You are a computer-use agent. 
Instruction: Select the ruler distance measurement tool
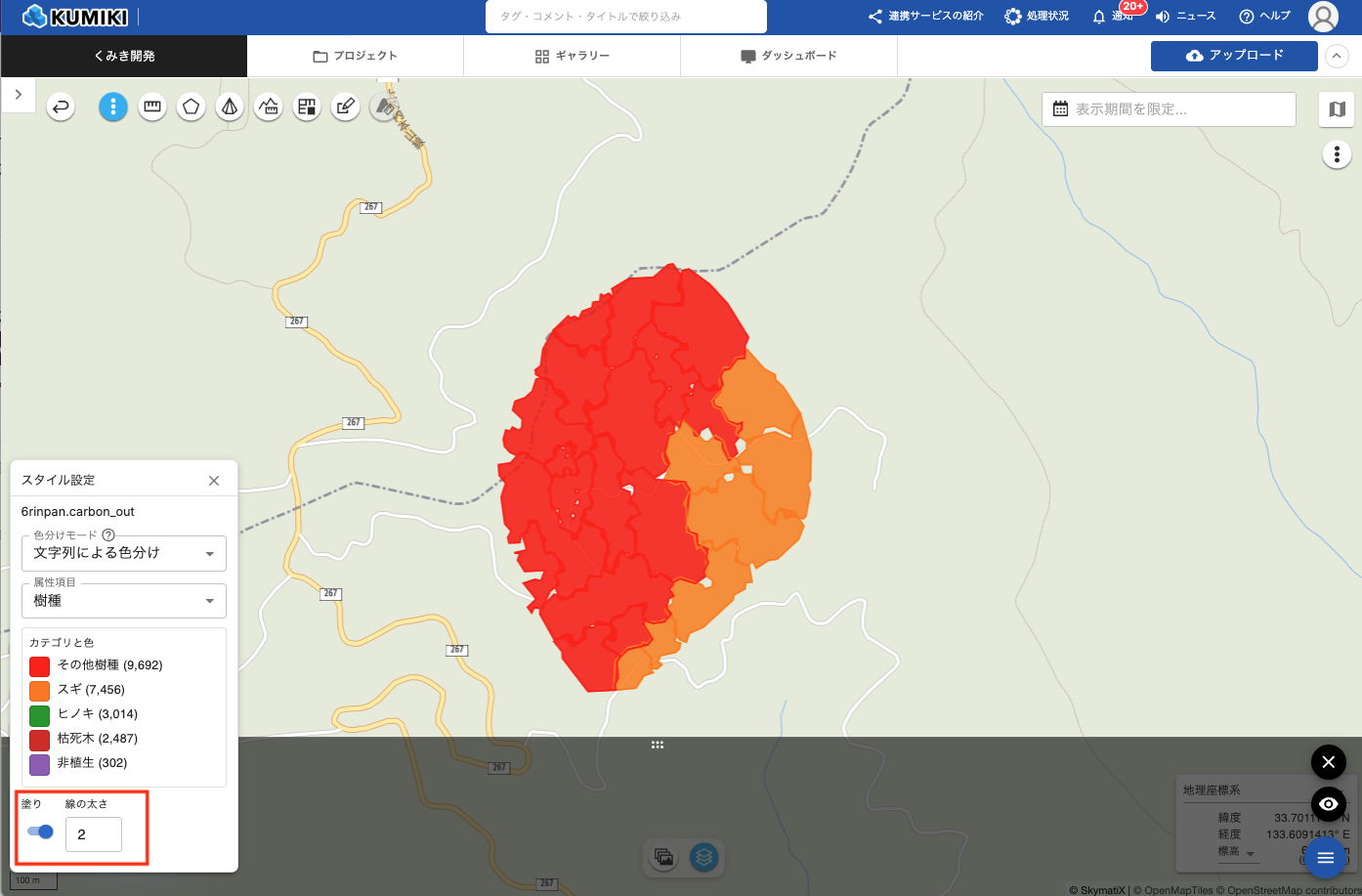point(151,107)
